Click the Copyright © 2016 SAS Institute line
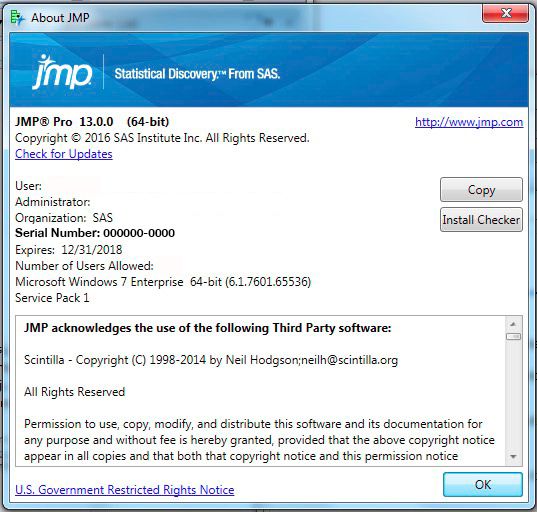The width and height of the screenshot is (537, 512). point(162,138)
